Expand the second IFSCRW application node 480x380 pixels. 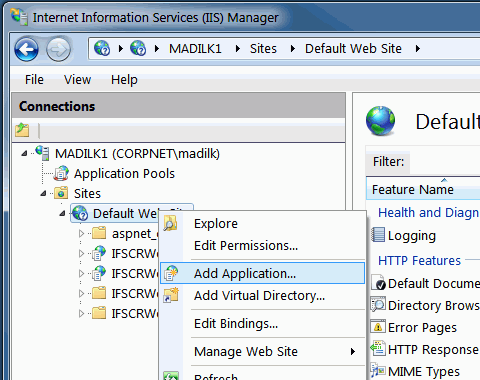81,273
